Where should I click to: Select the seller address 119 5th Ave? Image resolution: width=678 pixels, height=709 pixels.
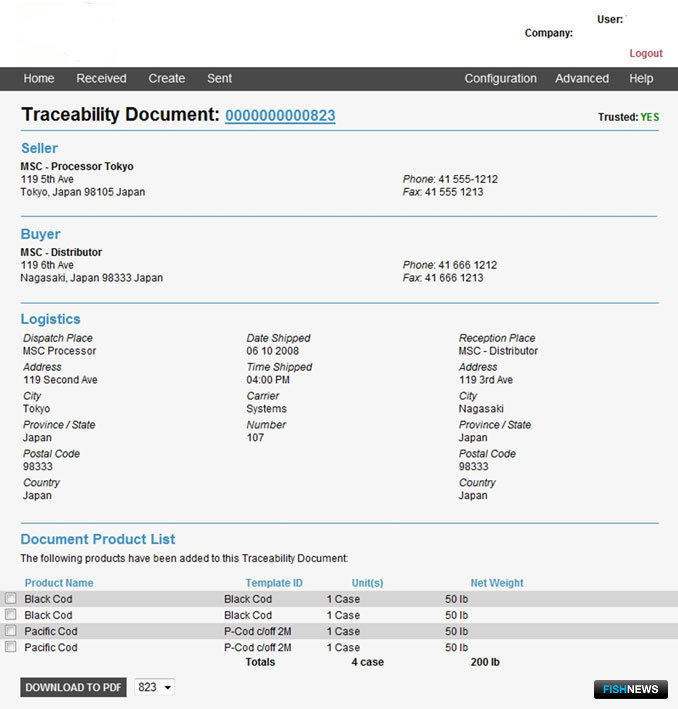pos(47,179)
